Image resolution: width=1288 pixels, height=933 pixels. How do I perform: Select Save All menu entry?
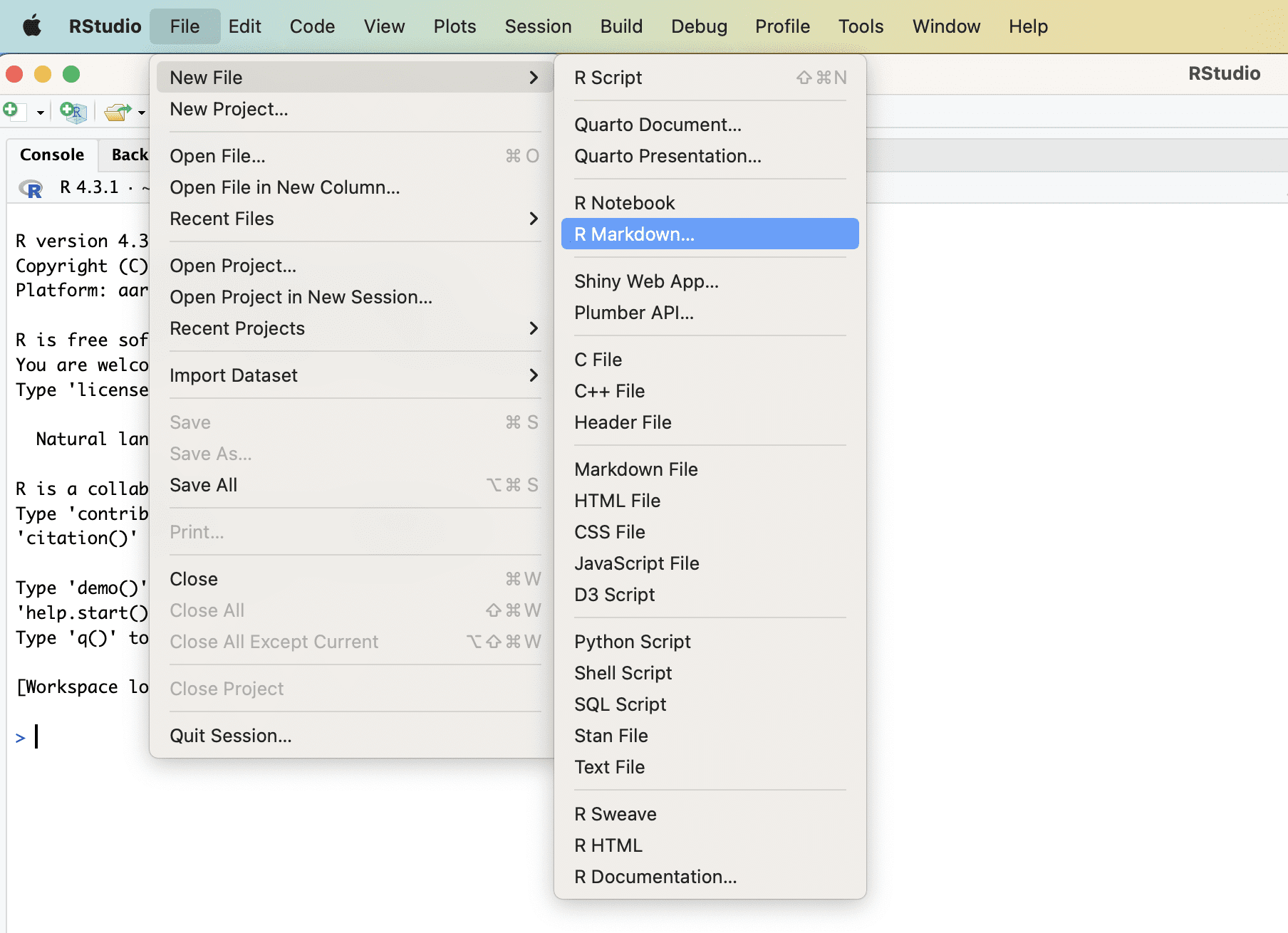coord(354,485)
